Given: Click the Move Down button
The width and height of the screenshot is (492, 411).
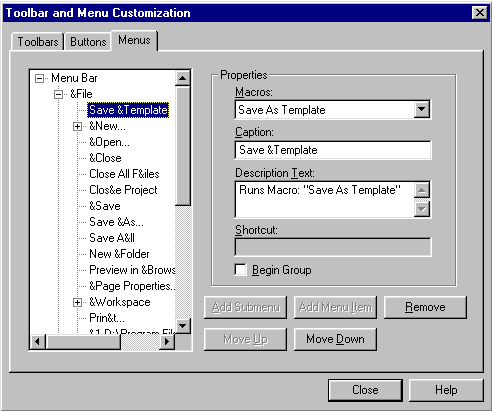Looking at the screenshot, I should tap(335, 339).
